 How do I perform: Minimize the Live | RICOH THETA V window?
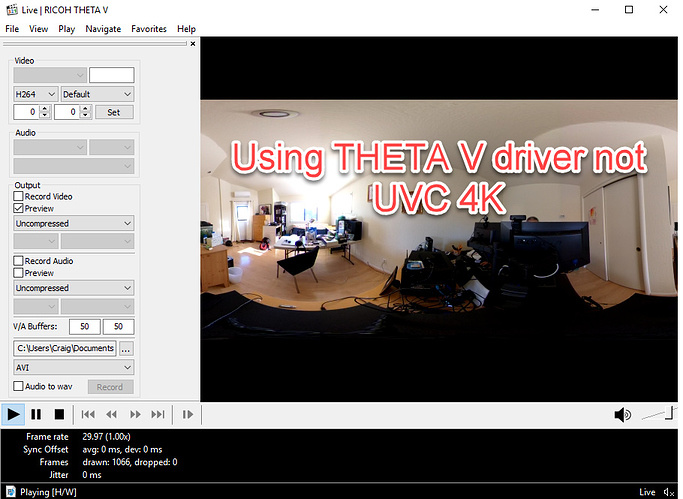click(595, 10)
